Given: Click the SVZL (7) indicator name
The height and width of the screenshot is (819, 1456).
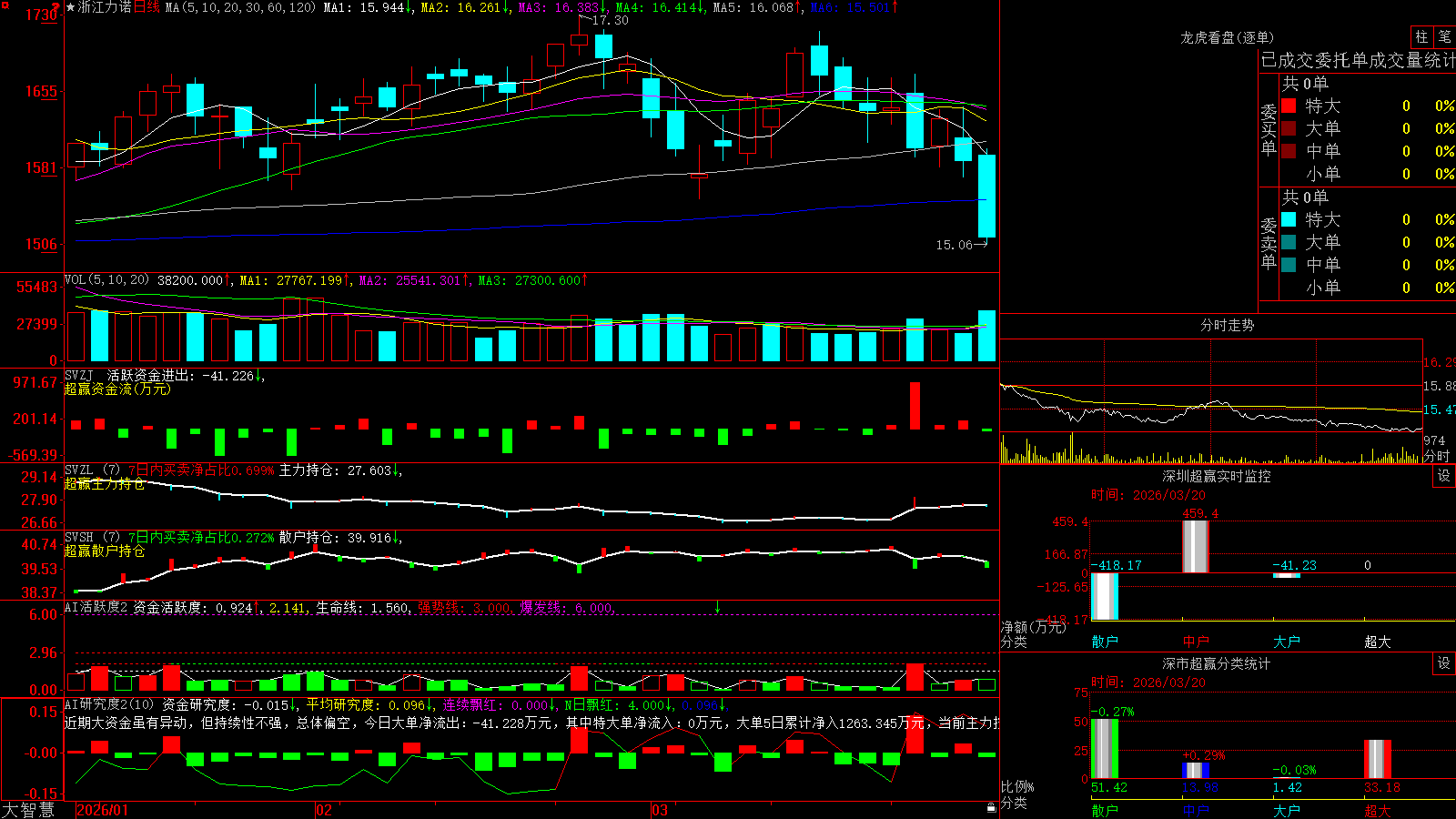Looking at the screenshot, I should (x=92, y=470).
